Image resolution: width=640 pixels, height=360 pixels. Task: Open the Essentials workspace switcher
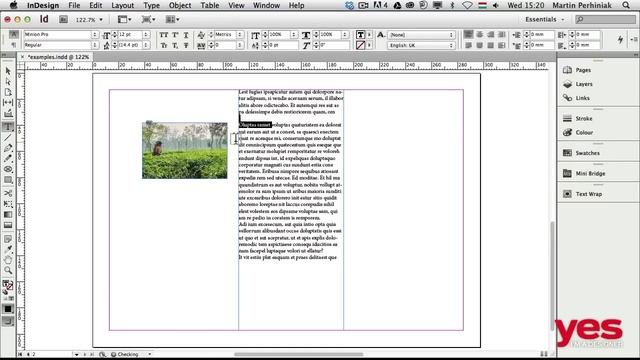pyautogui.click(x=544, y=19)
